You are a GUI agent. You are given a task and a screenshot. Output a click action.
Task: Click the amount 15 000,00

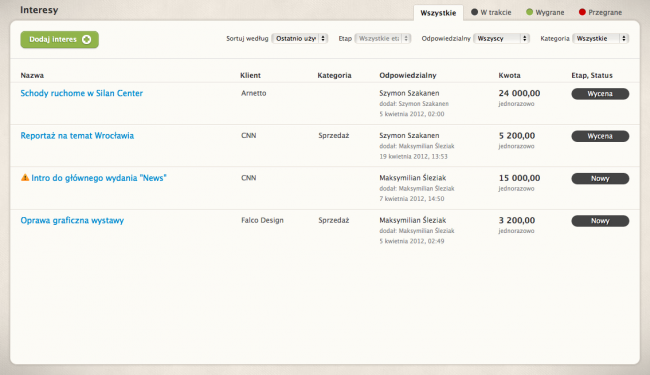tap(519, 178)
